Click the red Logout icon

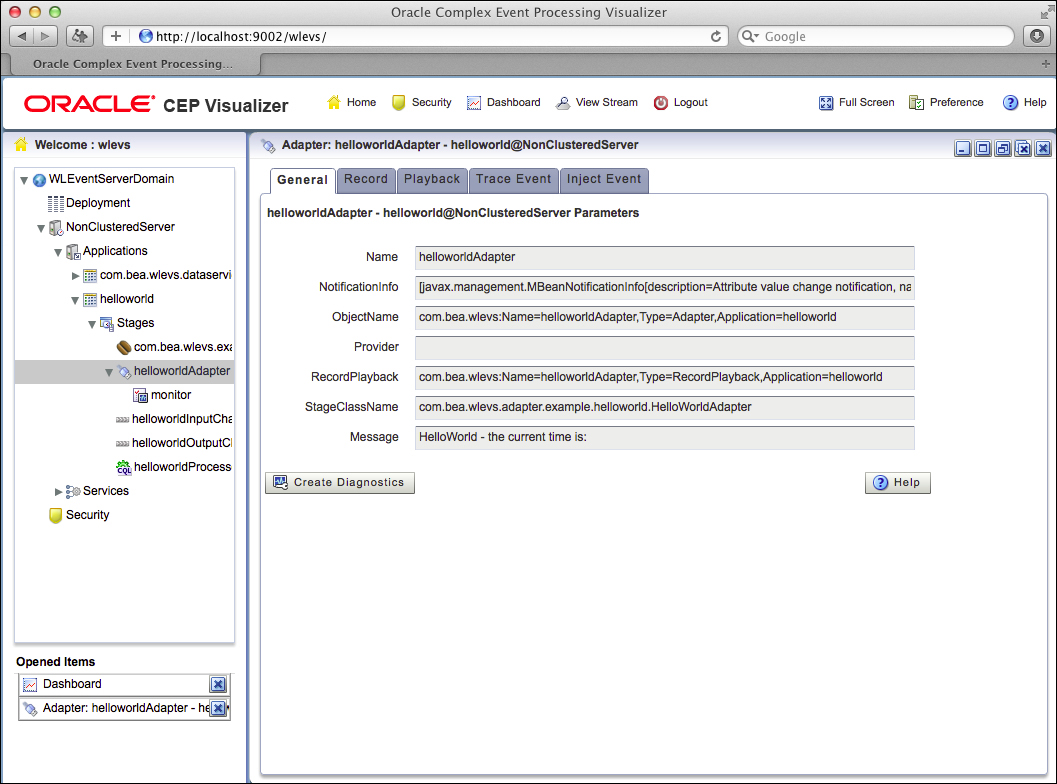point(661,103)
